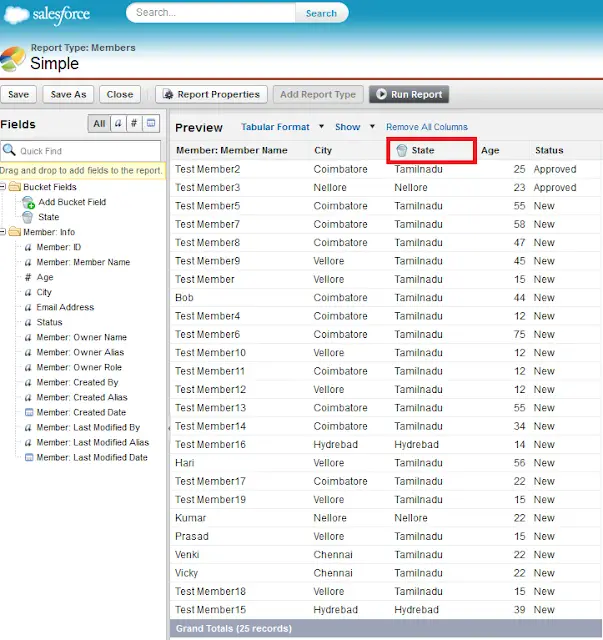Click the Bob member name cell

[x=184, y=298]
